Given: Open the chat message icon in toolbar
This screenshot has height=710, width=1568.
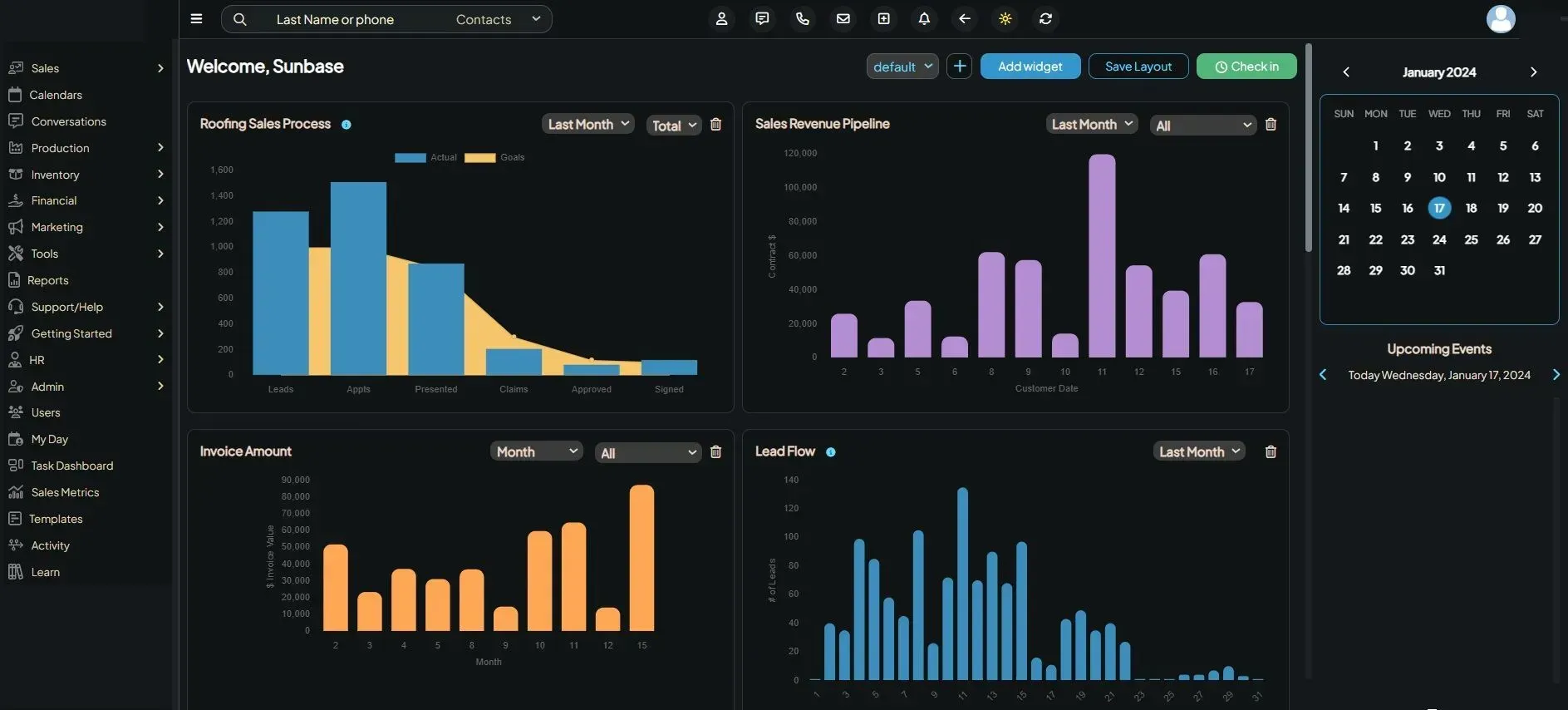Looking at the screenshot, I should pos(762,18).
